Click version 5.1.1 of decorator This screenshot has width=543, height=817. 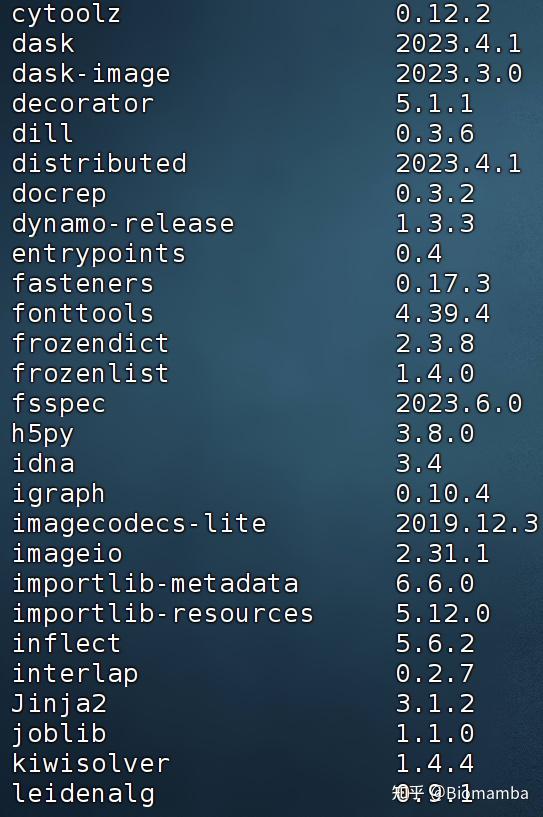(435, 103)
